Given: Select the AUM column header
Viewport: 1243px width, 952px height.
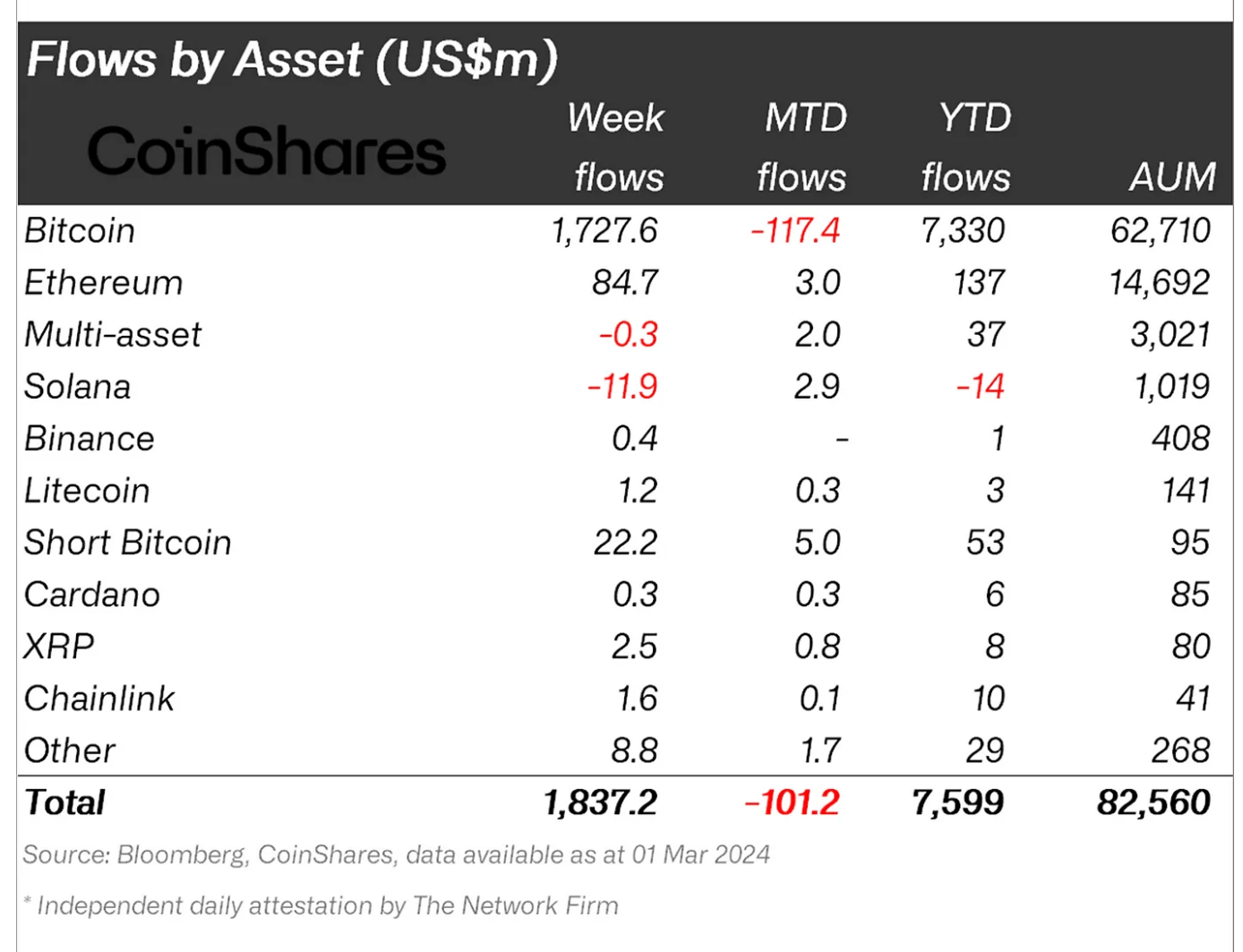Looking at the screenshot, I should (1173, 177).
